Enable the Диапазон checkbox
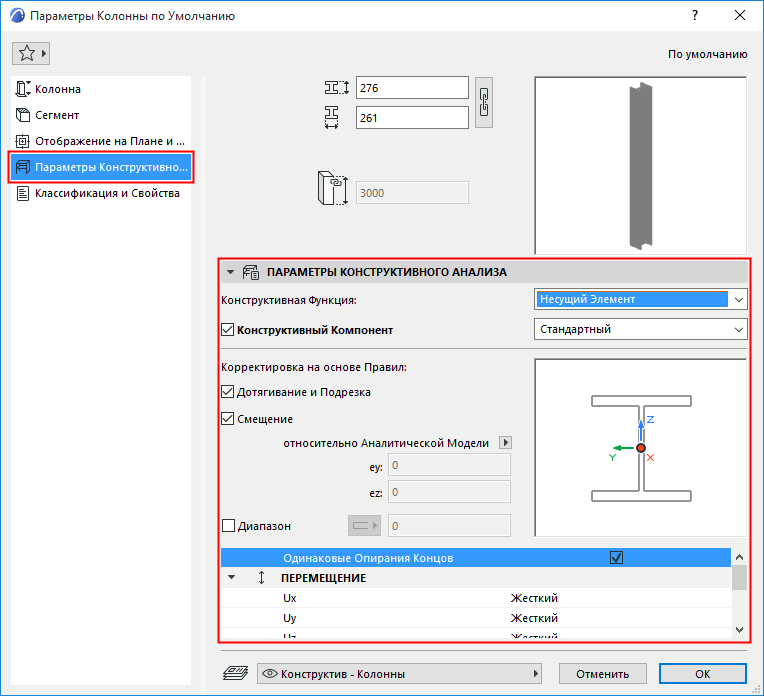 (x=228, y=525)
